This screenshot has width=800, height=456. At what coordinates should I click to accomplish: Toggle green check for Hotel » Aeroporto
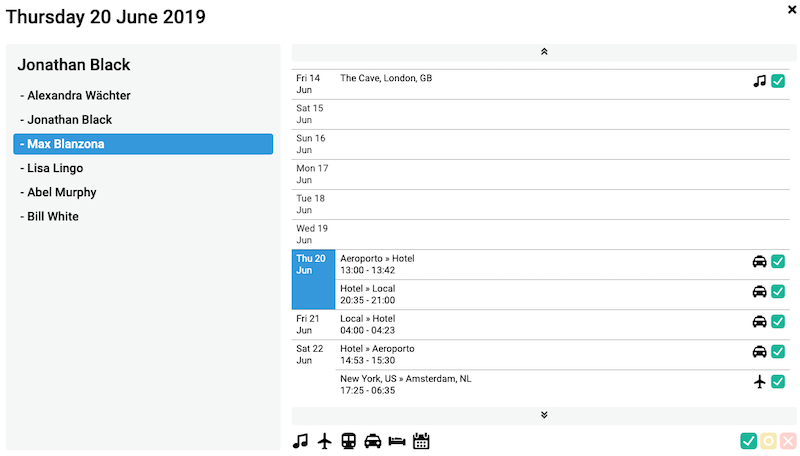point(778,352)
